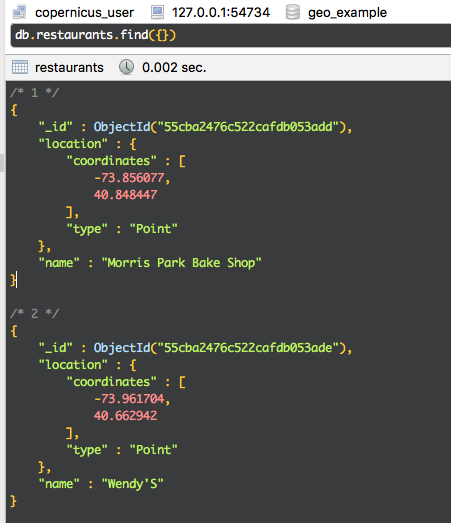Click the "type" key in document 2

tap(87, 450)
